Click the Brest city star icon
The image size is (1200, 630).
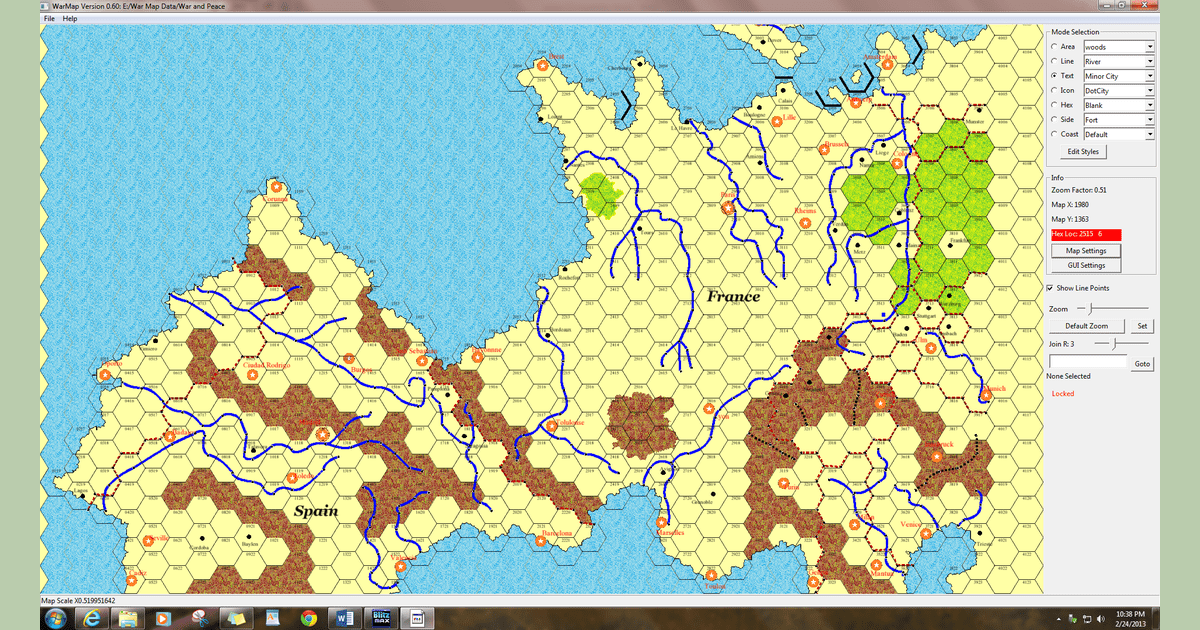[x=542, y=65]
